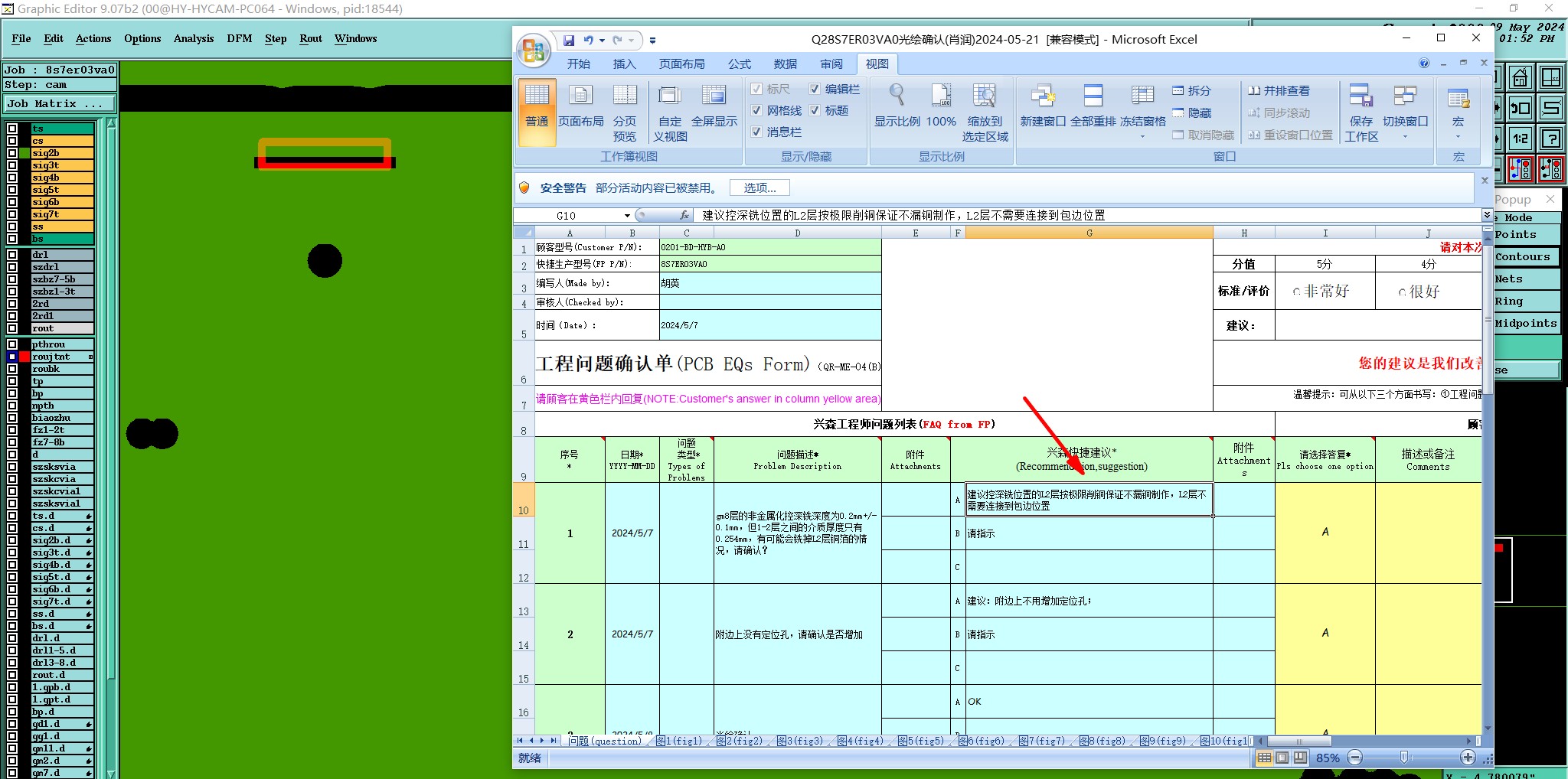Click the fx insert function icon
1568x779 pixels.
tap(684, 216)
